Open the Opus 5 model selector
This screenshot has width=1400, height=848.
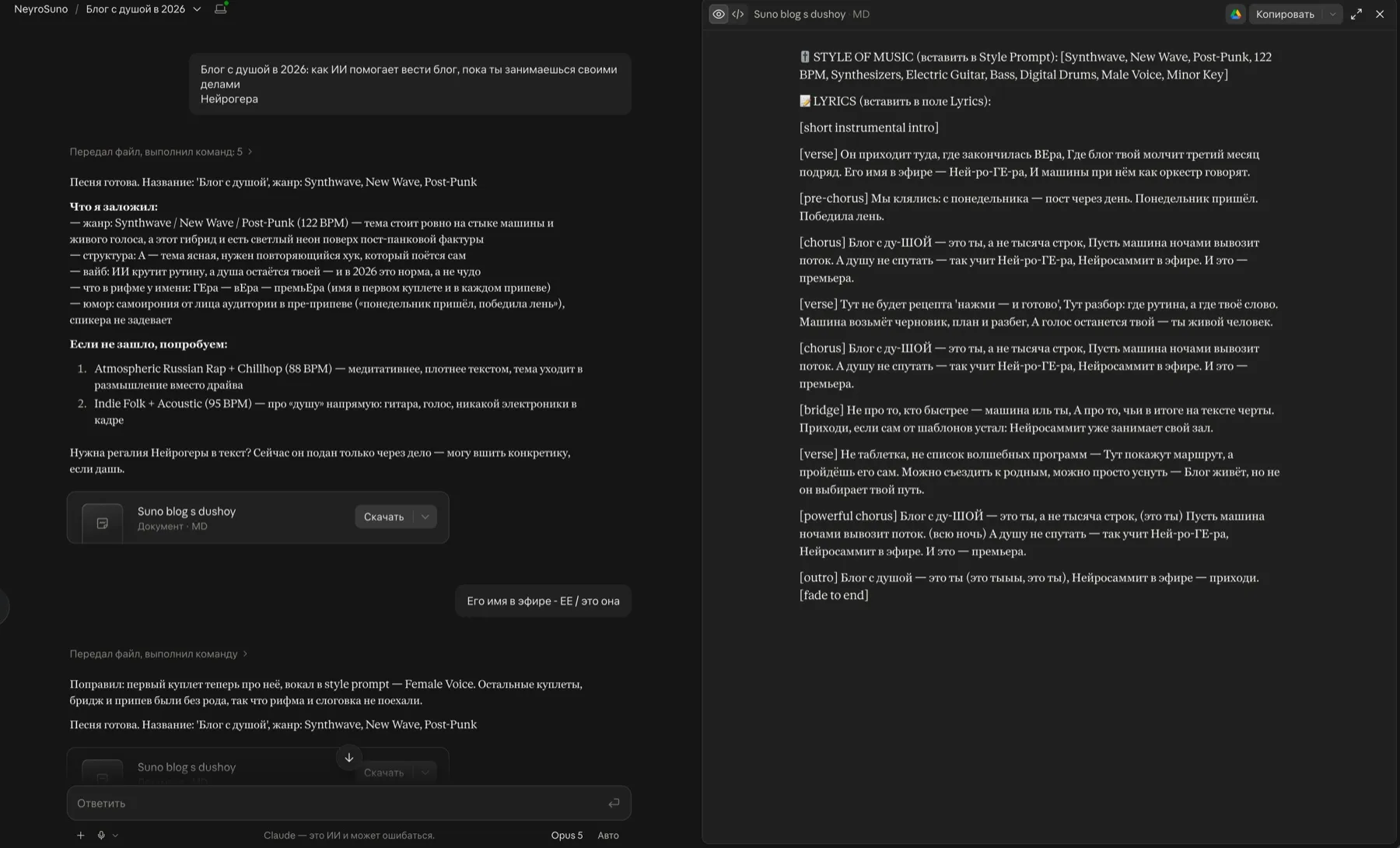coord(567,835)
